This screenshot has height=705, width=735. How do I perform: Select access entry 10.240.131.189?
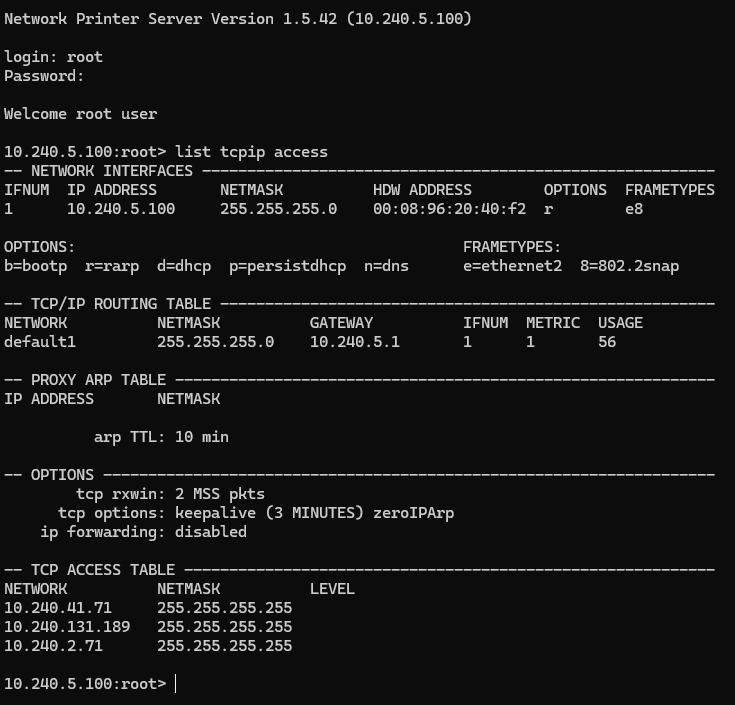point(67,627)
